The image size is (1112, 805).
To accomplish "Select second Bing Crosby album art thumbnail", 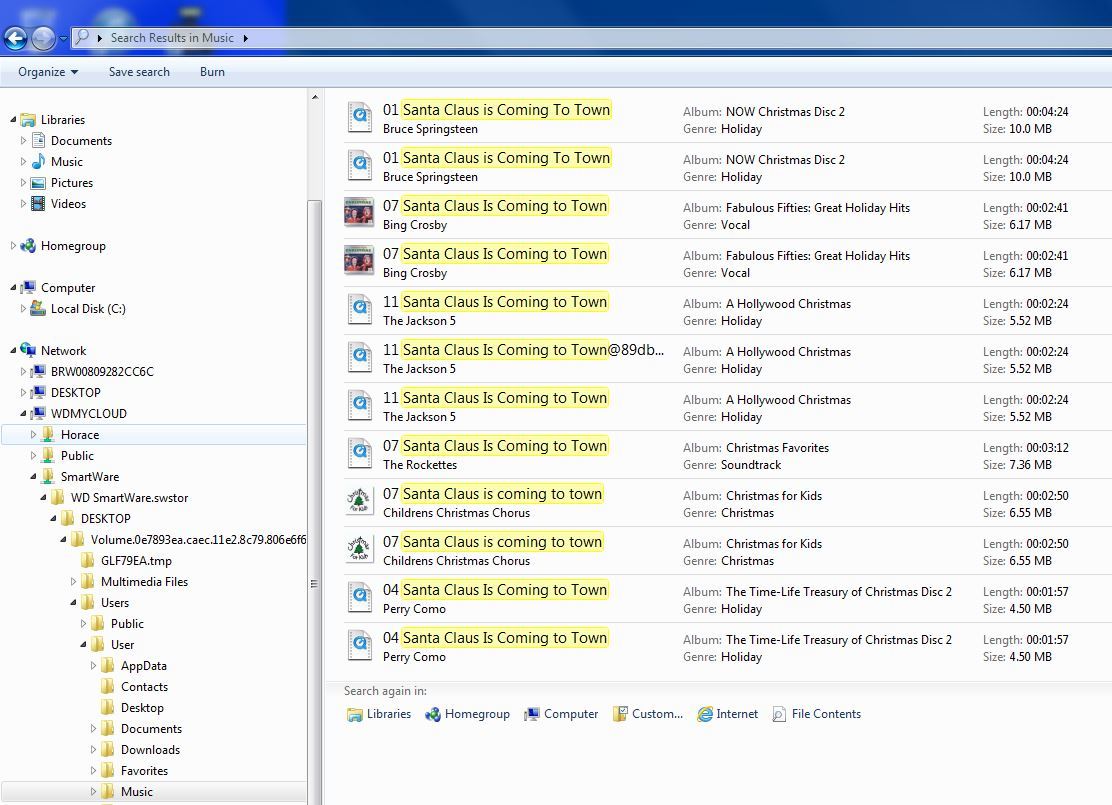I will click(359, 260).
